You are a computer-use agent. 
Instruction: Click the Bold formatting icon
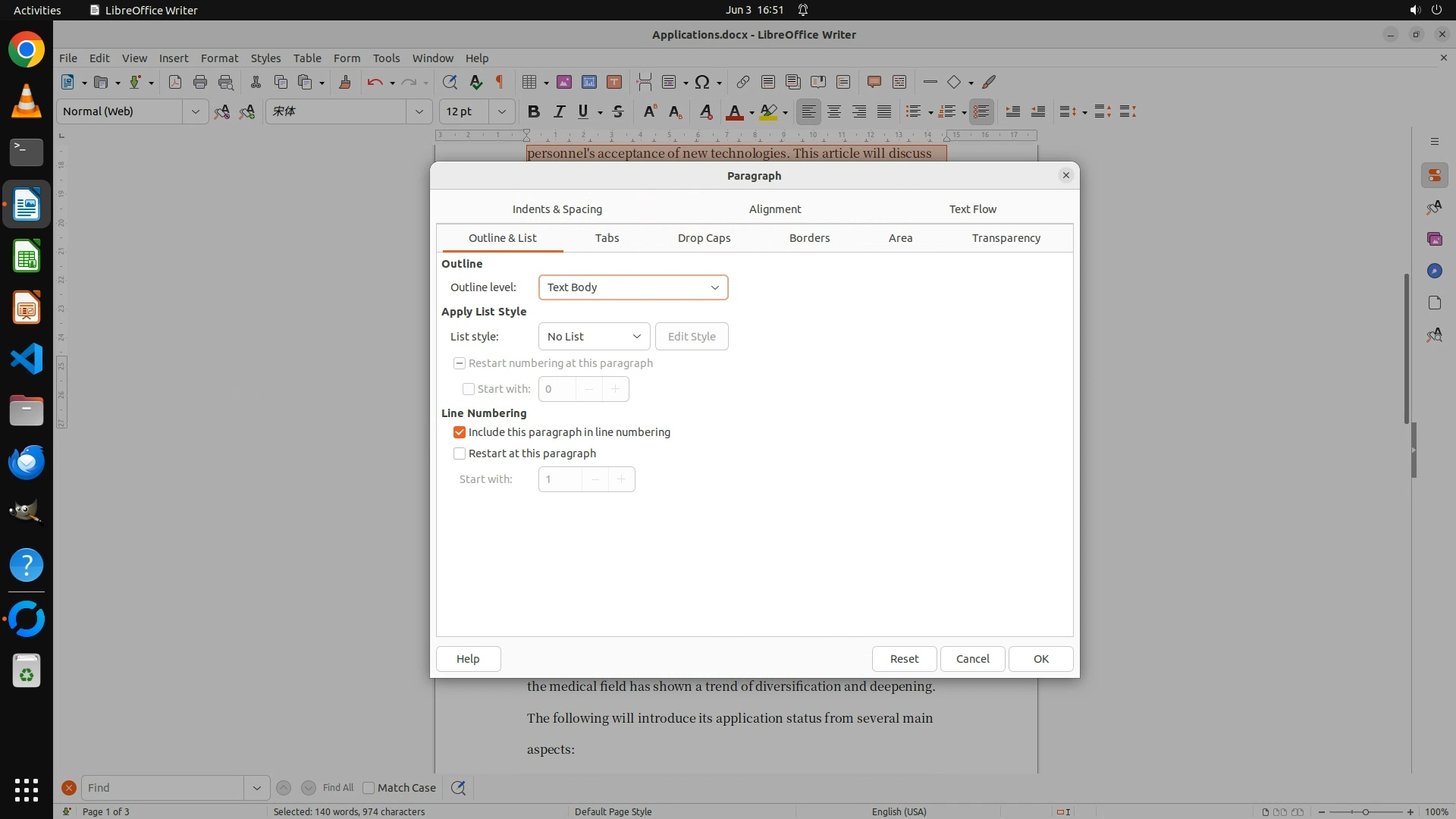(x=534, y=111)
